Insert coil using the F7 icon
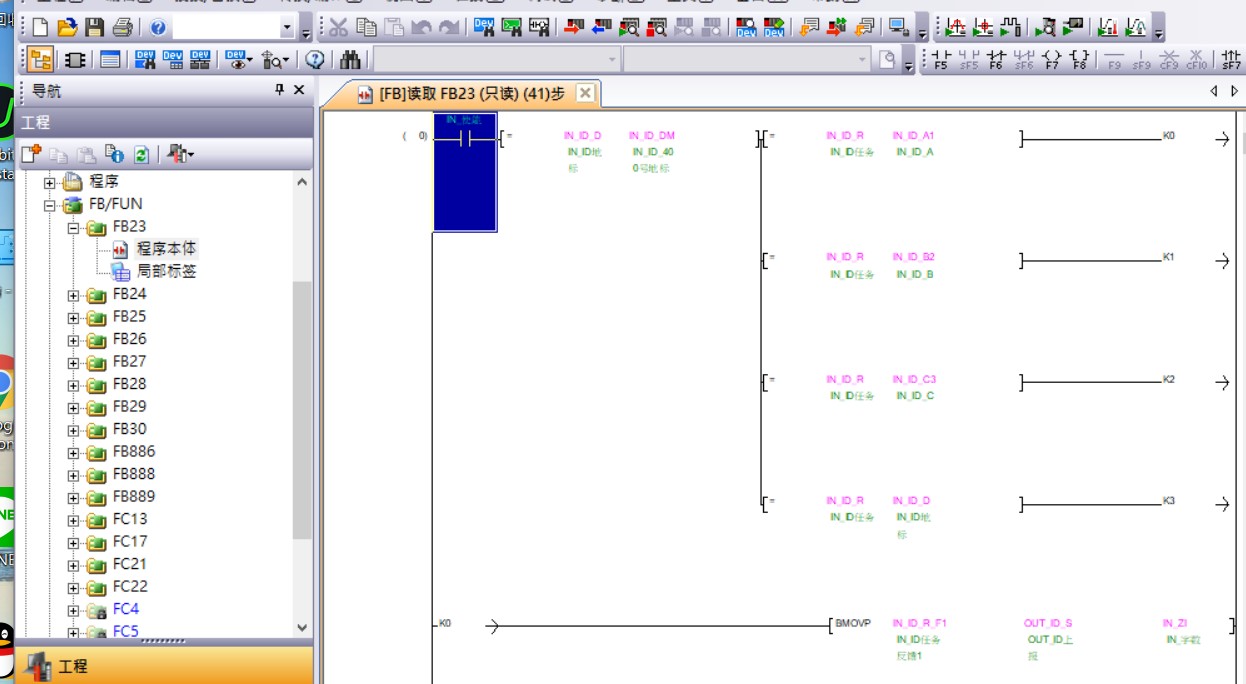Screen dimensions: 1246x684 point(1051,60)
